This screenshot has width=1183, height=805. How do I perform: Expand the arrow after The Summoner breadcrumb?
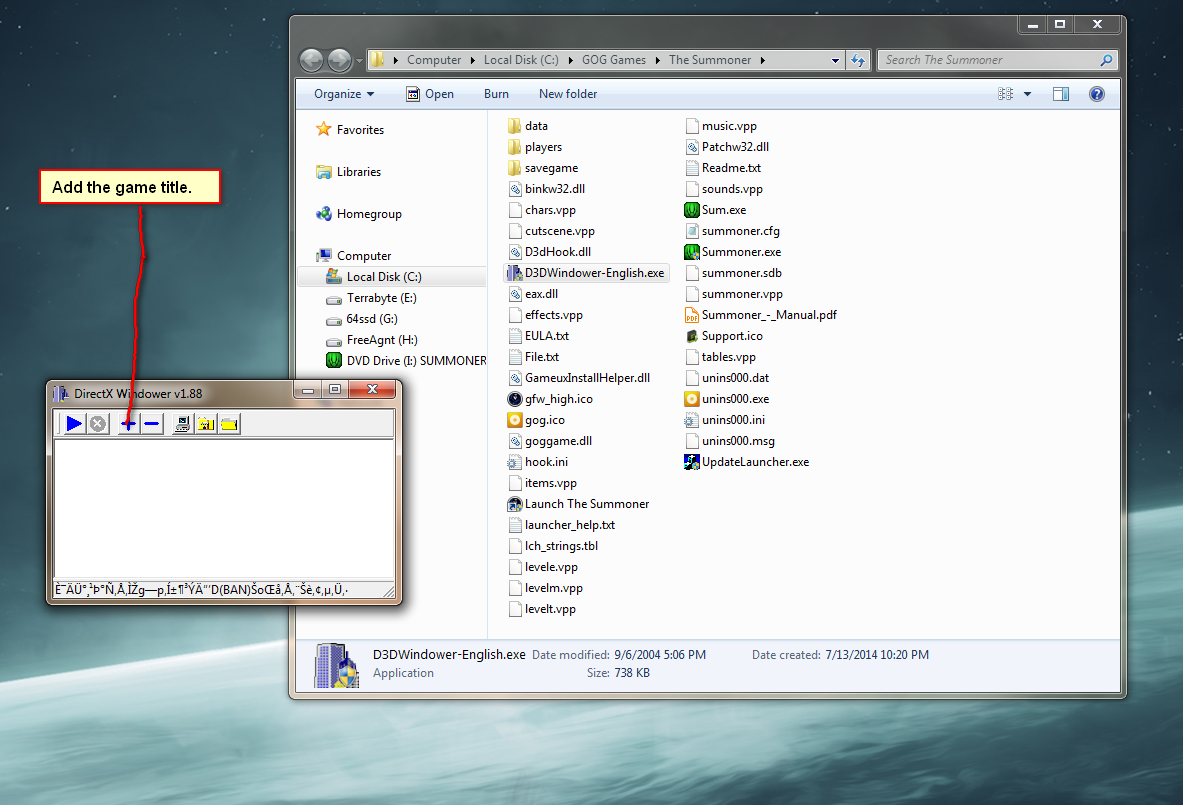coord(763,60)
